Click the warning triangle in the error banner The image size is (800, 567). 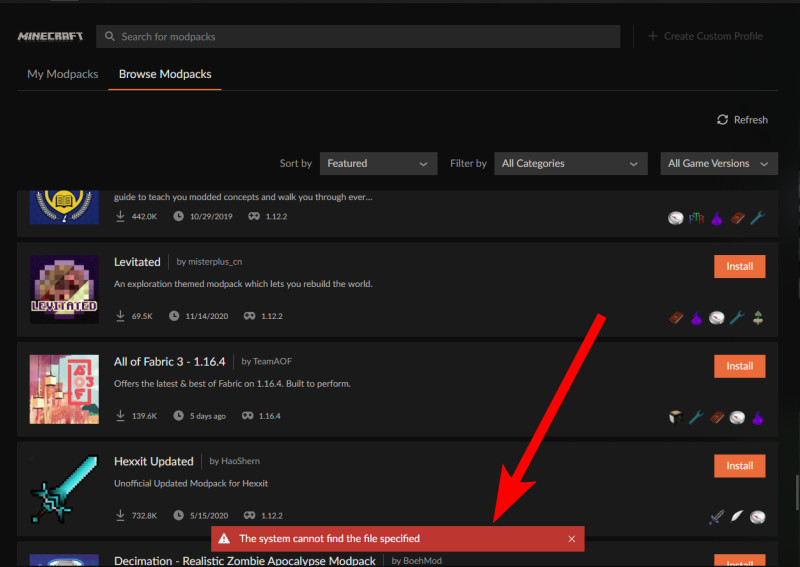pyautogui.click(x=224, y=538)
